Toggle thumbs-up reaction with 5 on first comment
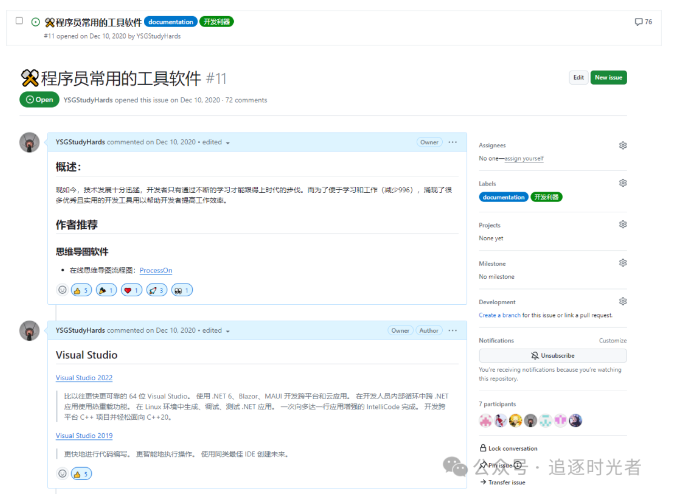 click(81, 290)
